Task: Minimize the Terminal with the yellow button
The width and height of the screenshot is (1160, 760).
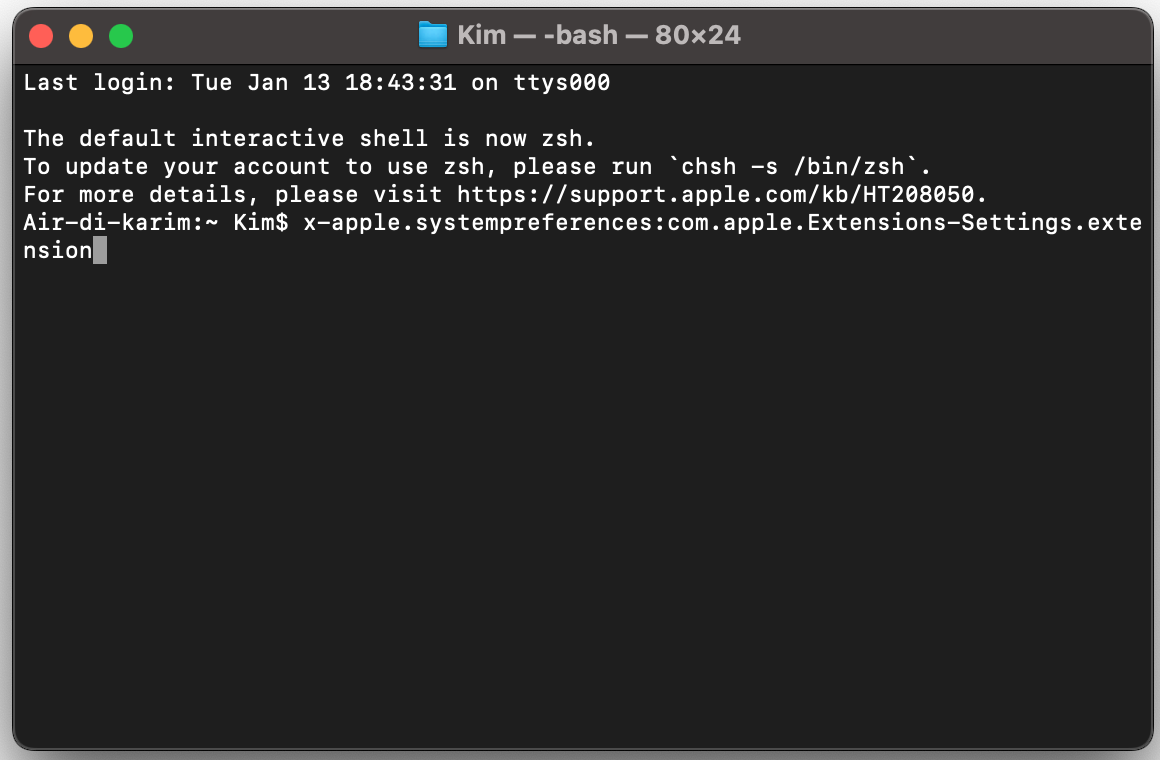Action: coord(81,37)
